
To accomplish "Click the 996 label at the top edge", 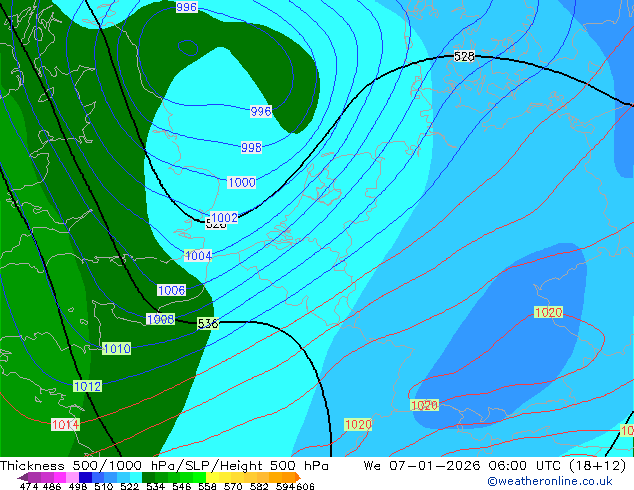I will click(186, 7).
